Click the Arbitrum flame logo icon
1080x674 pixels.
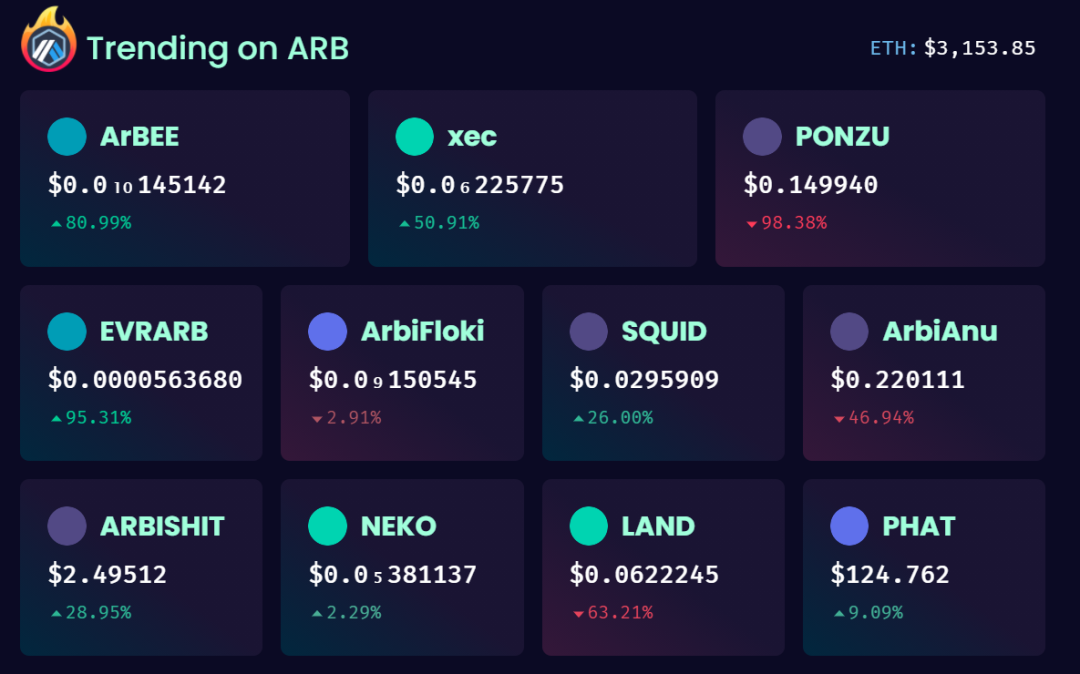48,40
